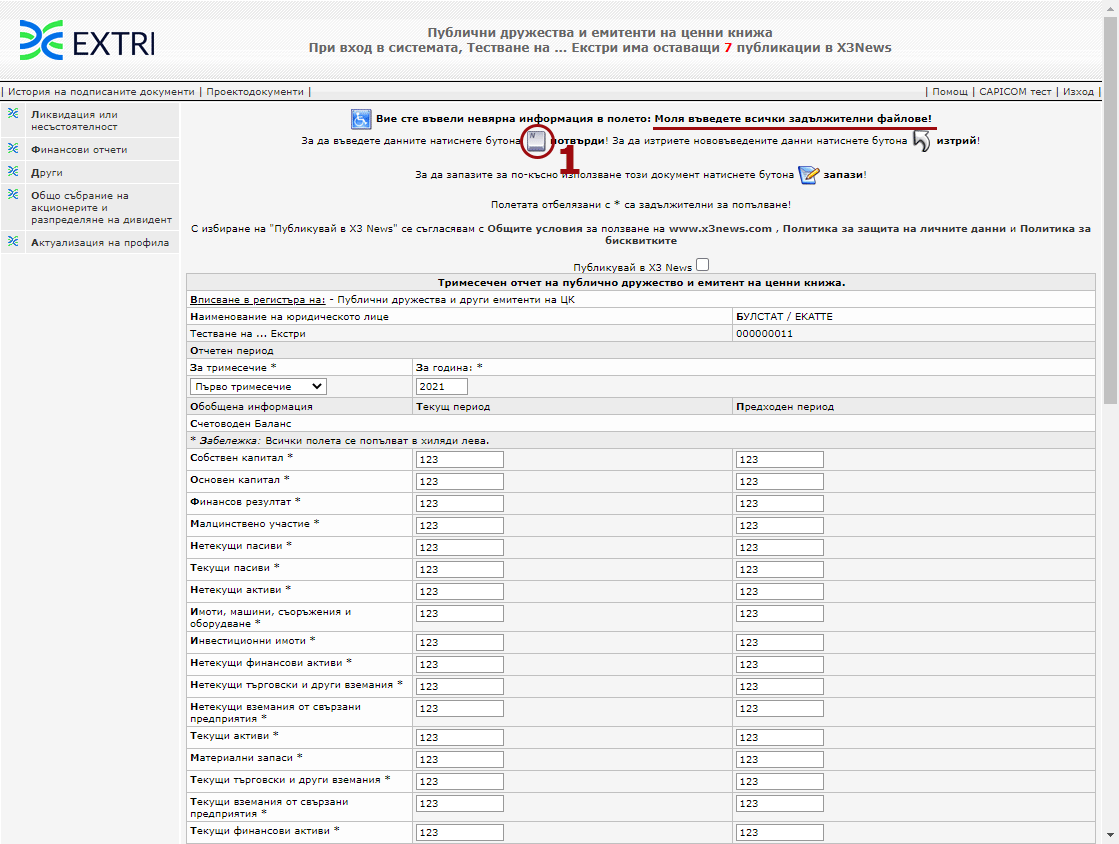Click the page vertical scrollbar thumb

coord(1110,210)
